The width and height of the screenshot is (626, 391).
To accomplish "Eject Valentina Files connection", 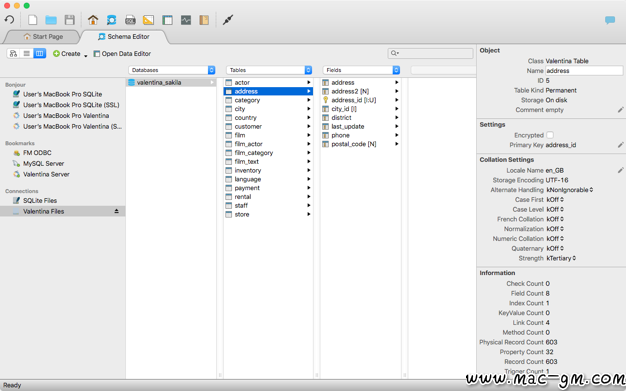I will click(116, 211).
